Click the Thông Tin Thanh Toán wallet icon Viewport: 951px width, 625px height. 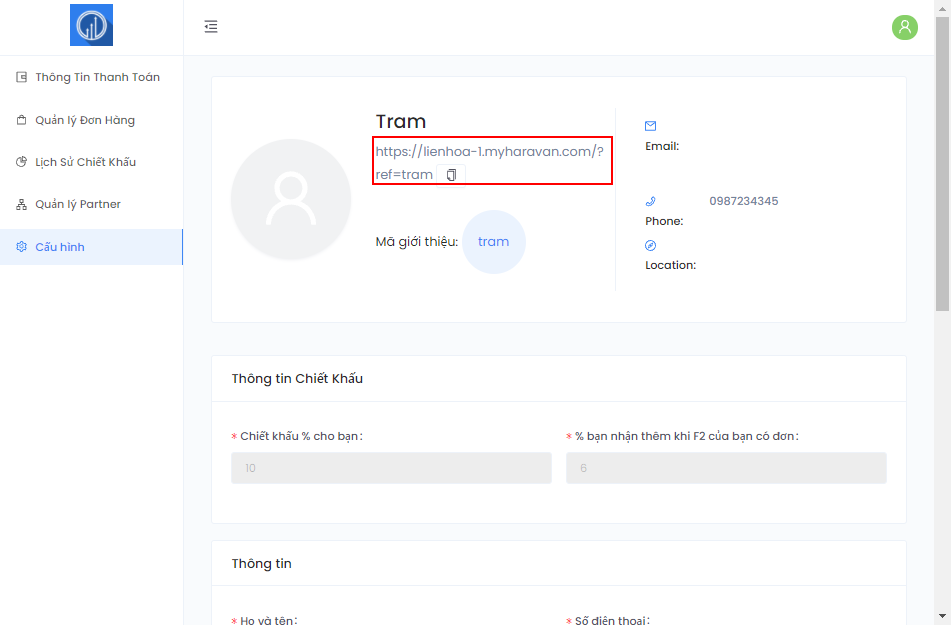[21, 77]
